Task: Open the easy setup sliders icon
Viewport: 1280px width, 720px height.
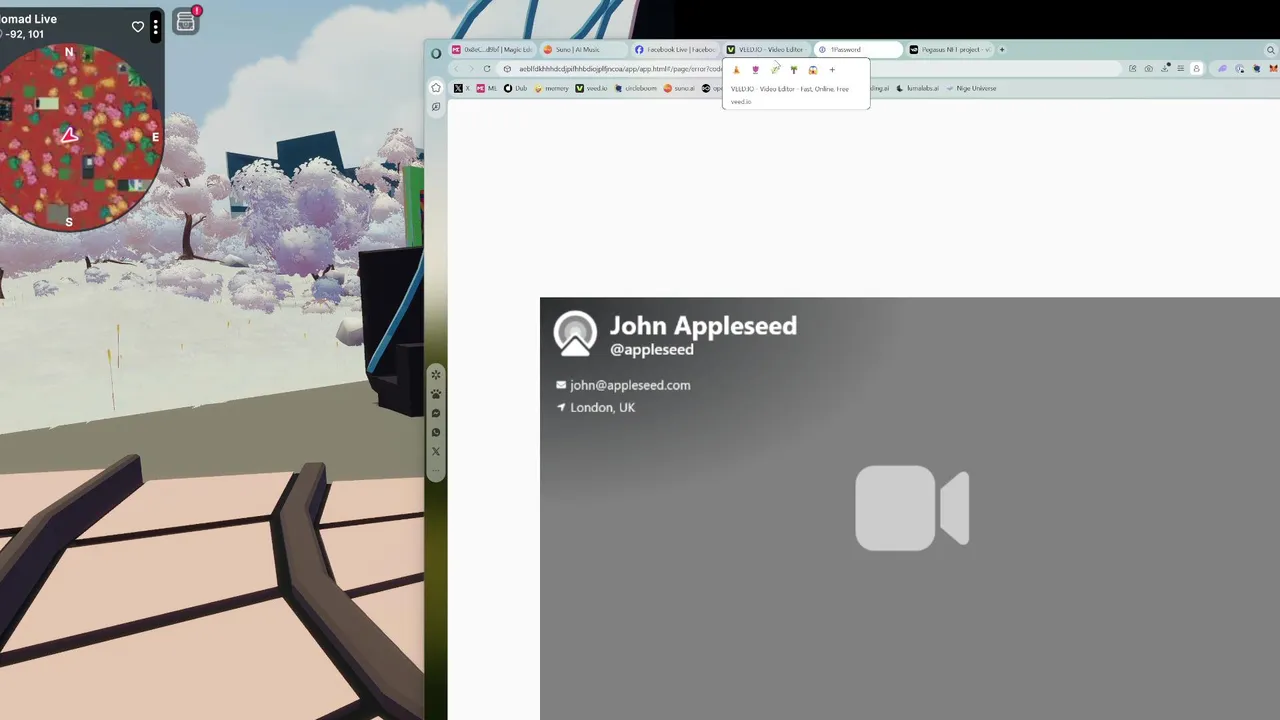Action: click(x=1181, y=69)
